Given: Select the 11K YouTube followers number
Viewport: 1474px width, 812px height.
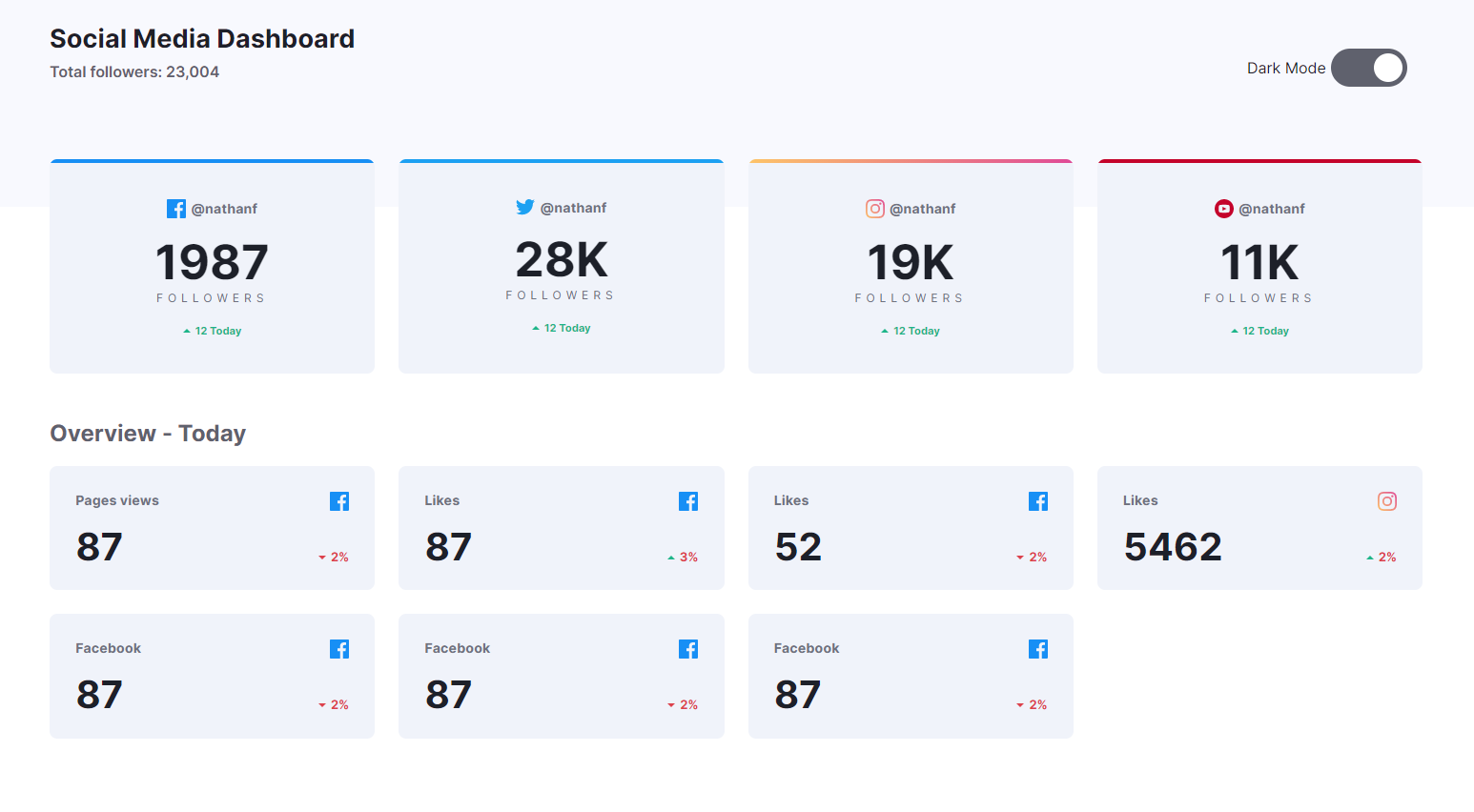Looking at the screenshot, I should click(1259, 263).
